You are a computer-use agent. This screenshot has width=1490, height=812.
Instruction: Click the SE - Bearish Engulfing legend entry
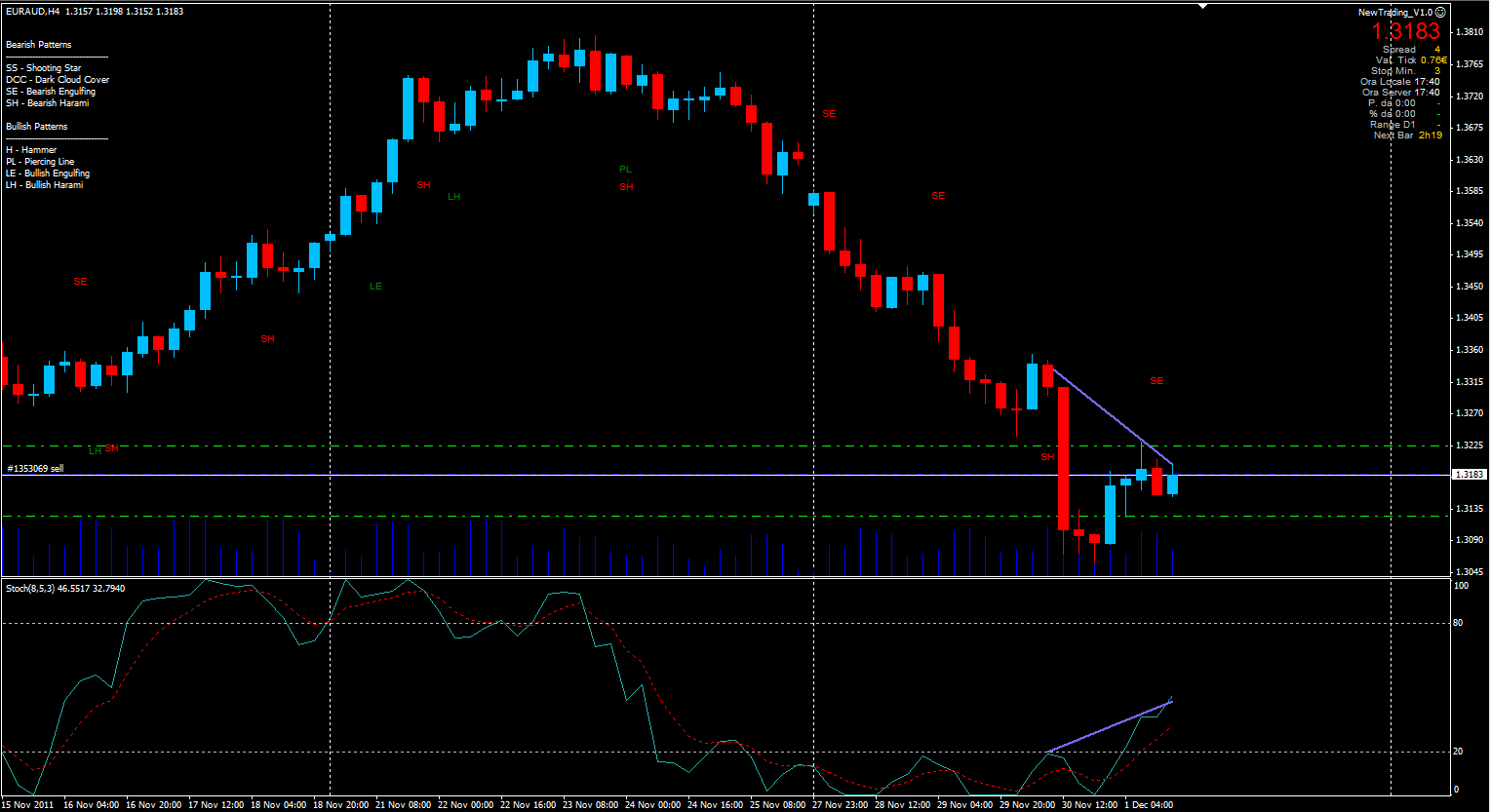[51, 92]
